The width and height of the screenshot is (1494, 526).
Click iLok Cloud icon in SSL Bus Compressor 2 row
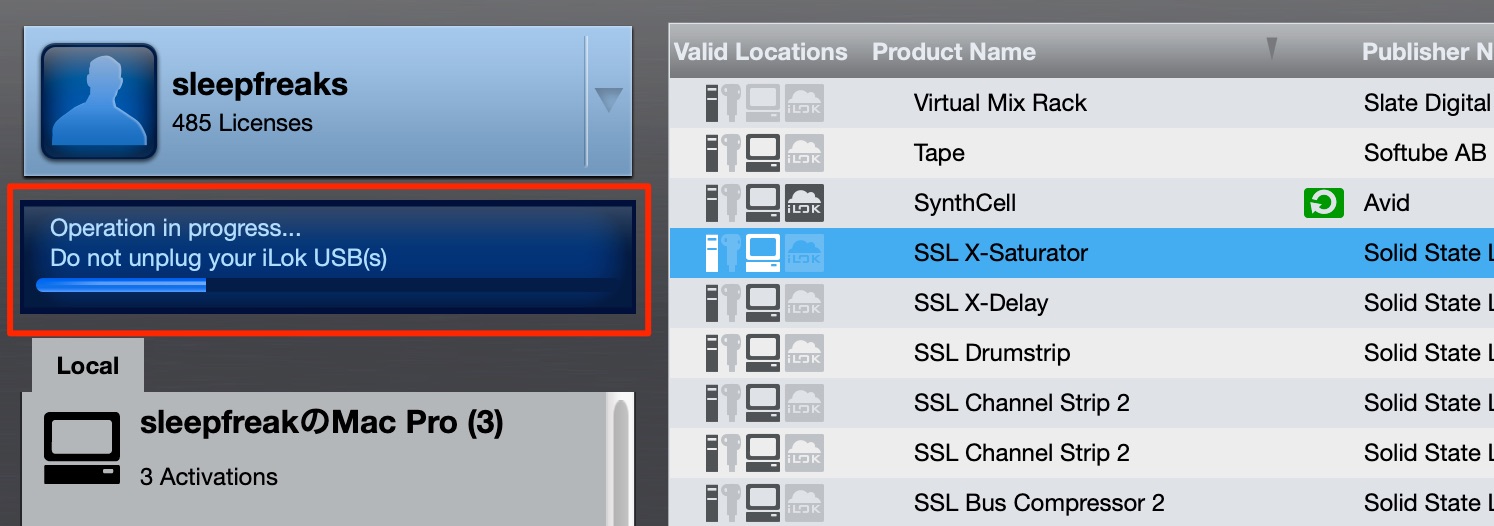tap(805, 503)
